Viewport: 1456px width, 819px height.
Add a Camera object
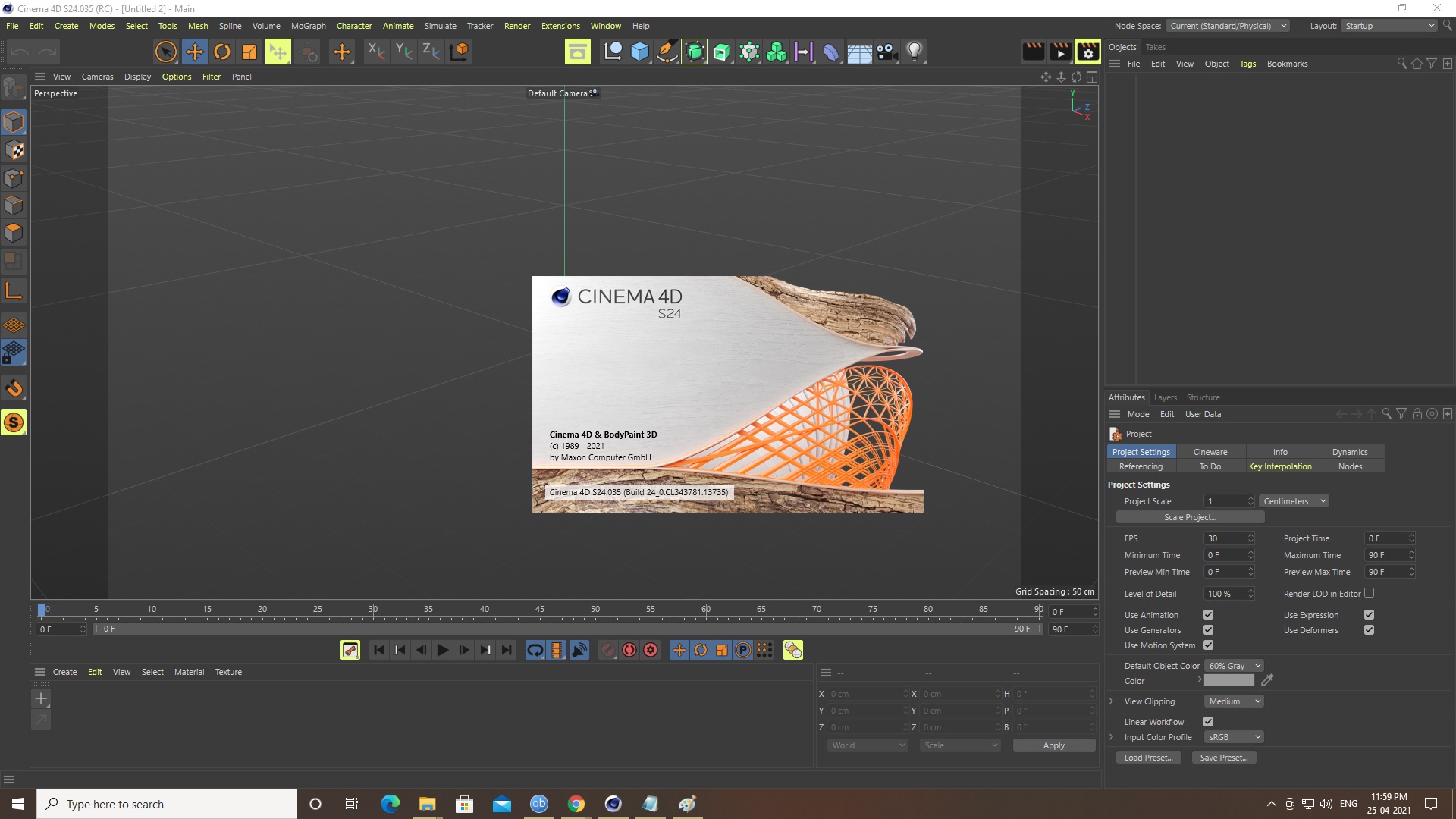(x=886, y=52)
